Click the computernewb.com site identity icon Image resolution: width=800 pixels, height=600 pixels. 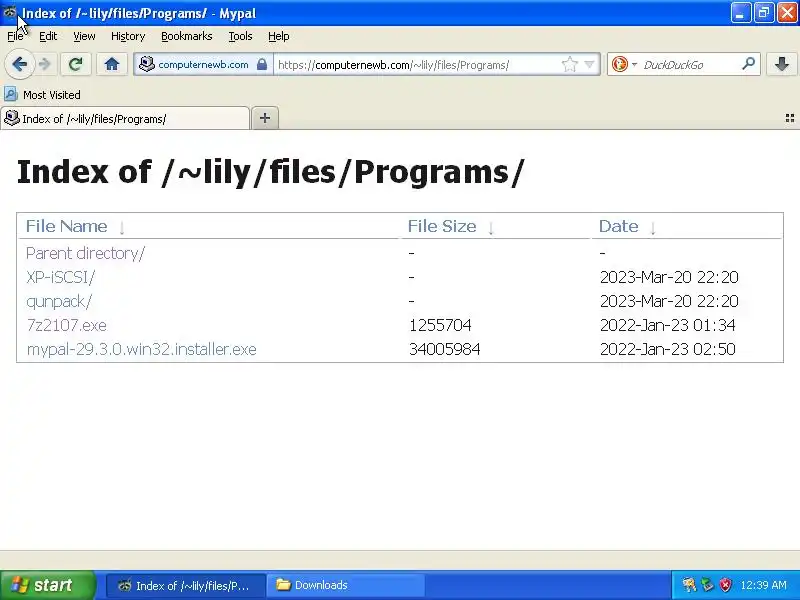tap(146, 64)
